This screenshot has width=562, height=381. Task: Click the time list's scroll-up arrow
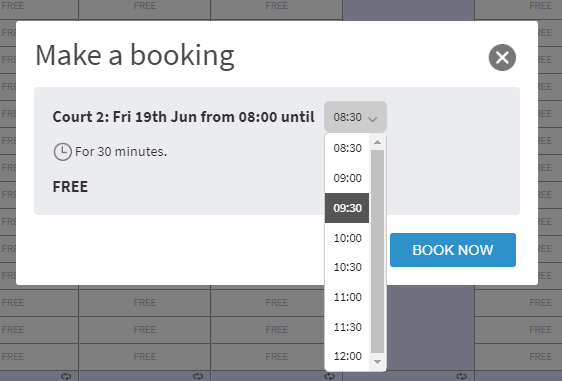(377, 142)
